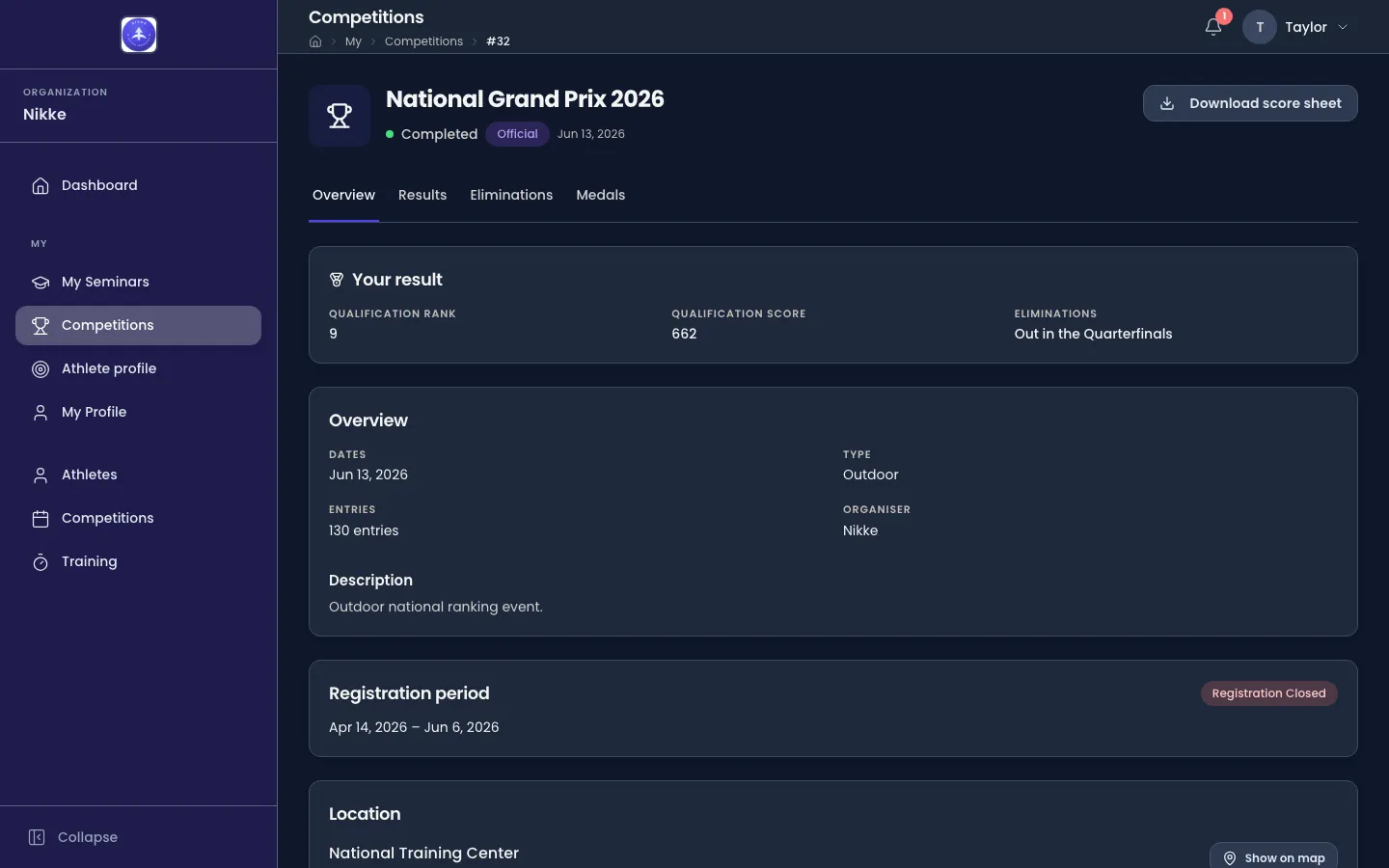Click the #32 breadcrumb text
The image size is (1389, 868).
tap(498, 41)
